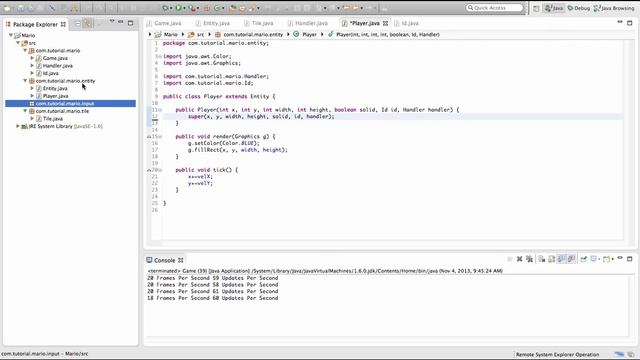Click the Open Task toolbar icon
The height and width of the screenshot is (360, 640).
242,8
